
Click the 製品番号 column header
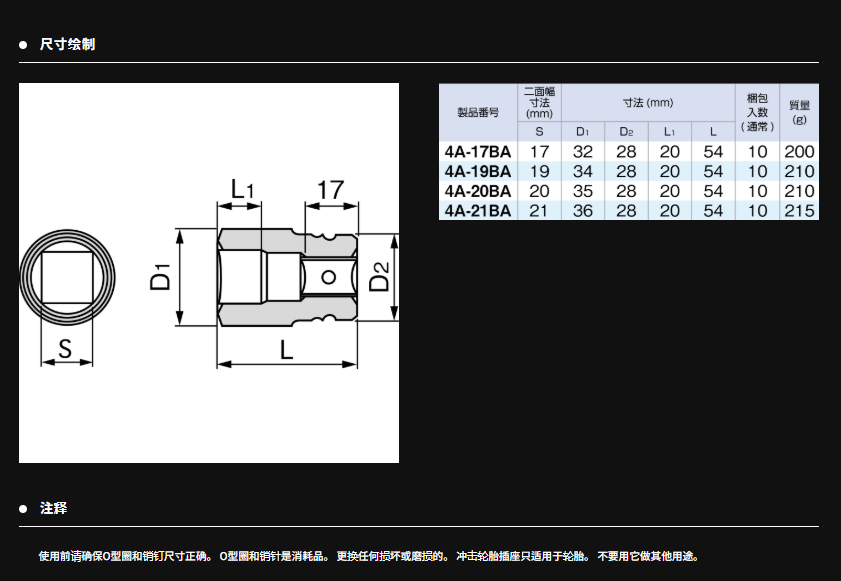coord(477,112)
